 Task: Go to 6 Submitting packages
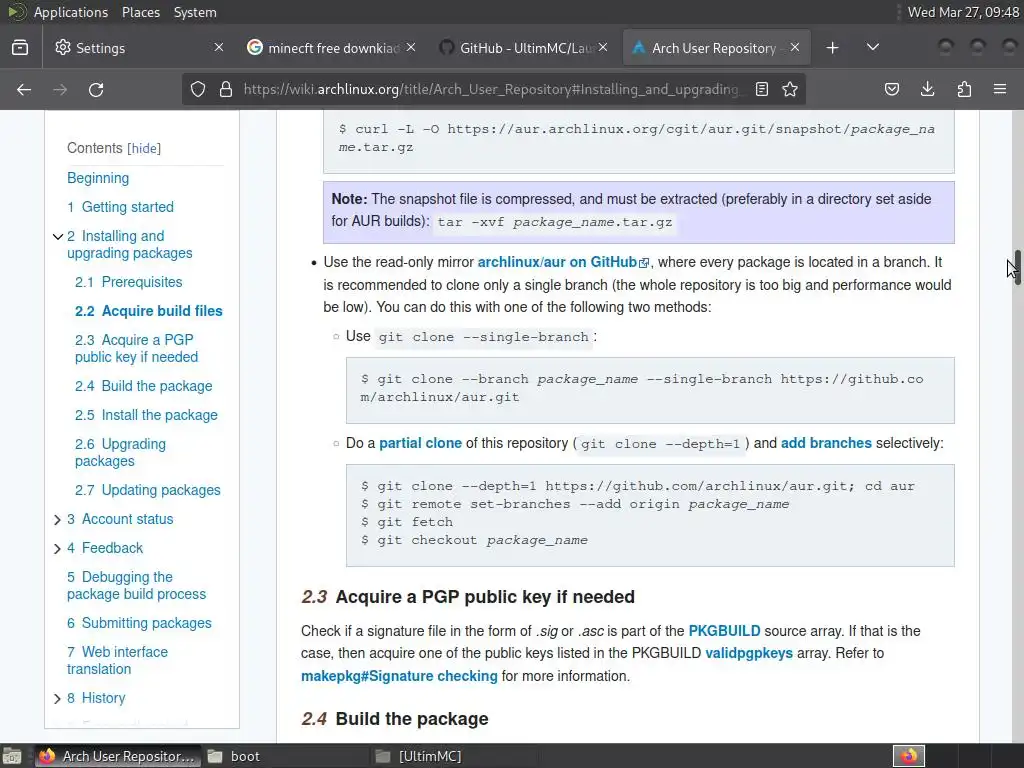(x=139, y=623)
